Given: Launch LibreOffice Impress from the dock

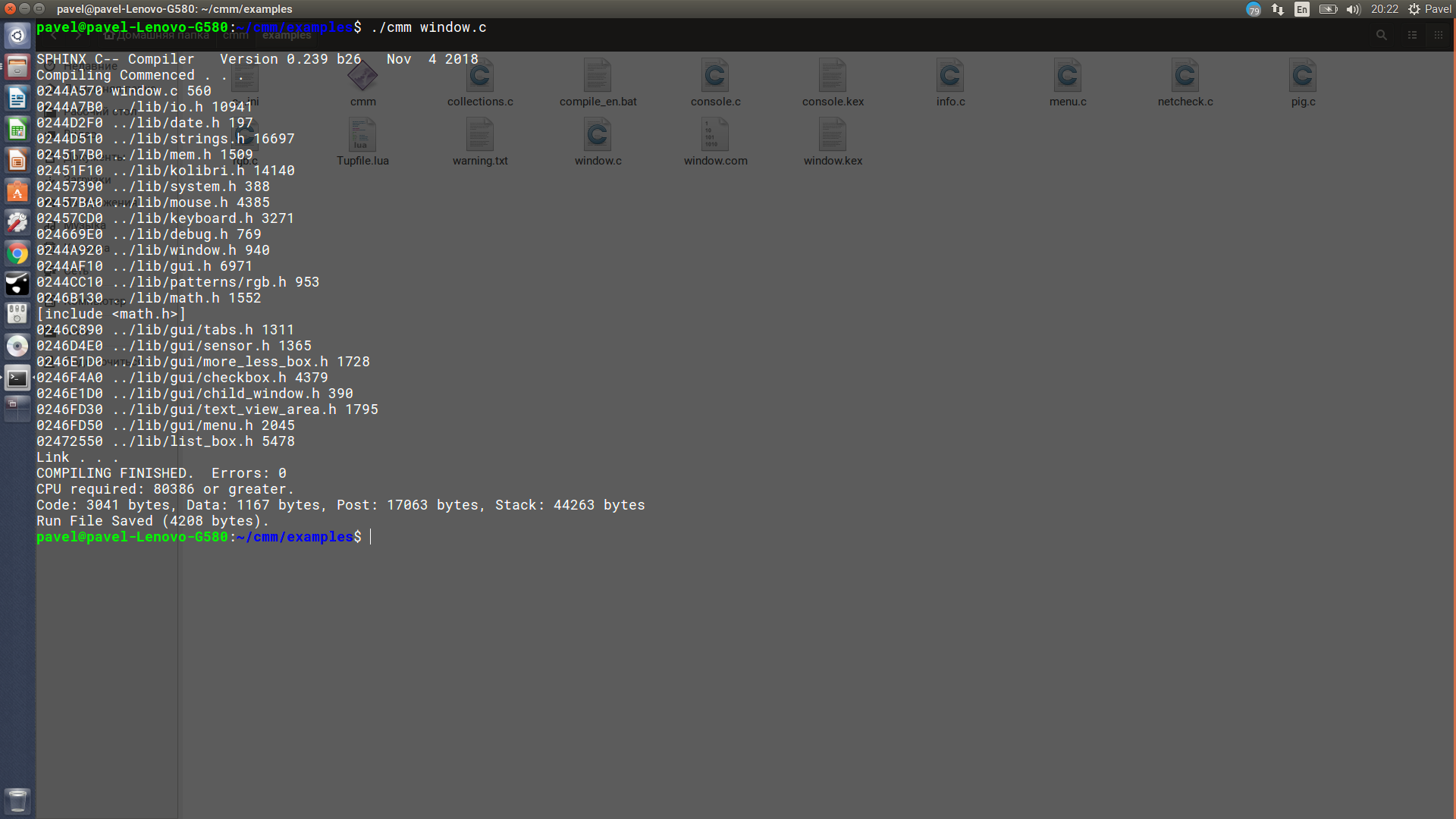Looking at the screenshot, I should (17, 160).
